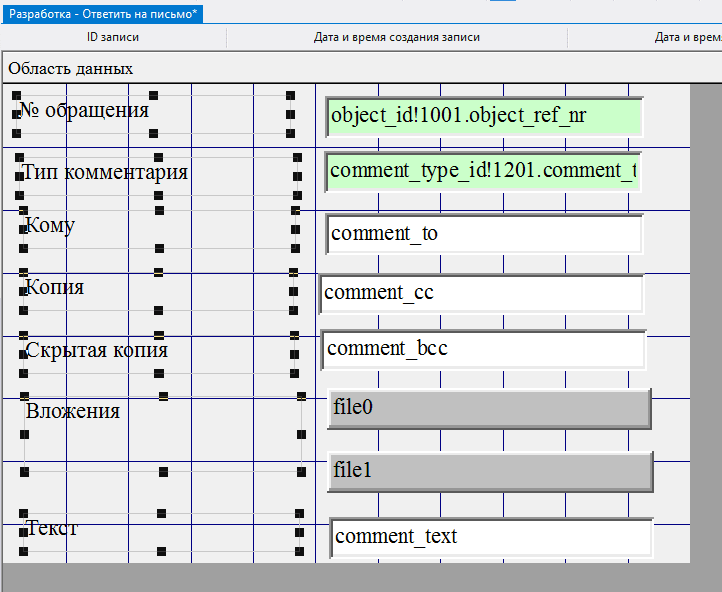Click the truncated 'Дата и врем' header at right

(687, 37)
